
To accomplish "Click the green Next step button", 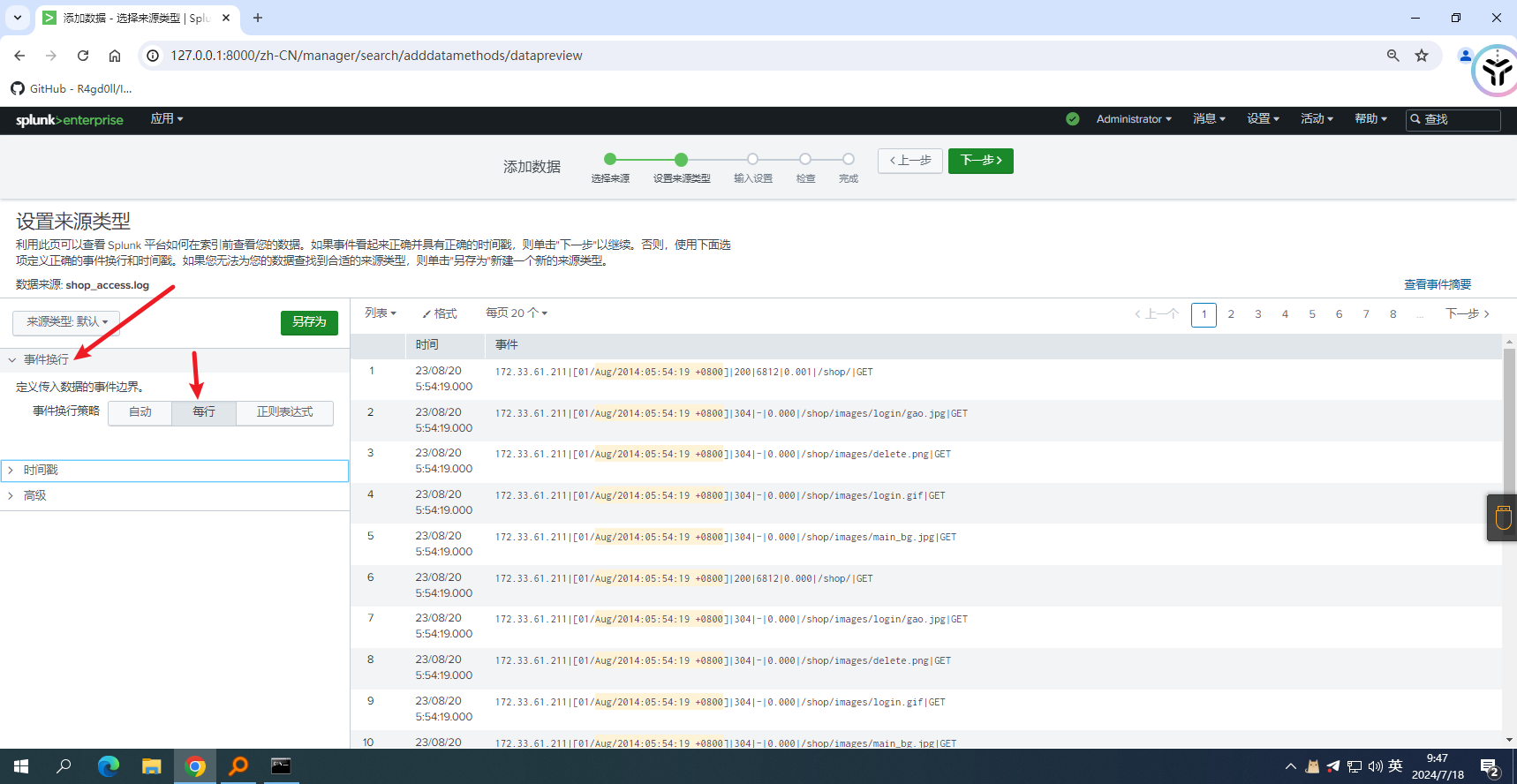I will pos(980,161).
